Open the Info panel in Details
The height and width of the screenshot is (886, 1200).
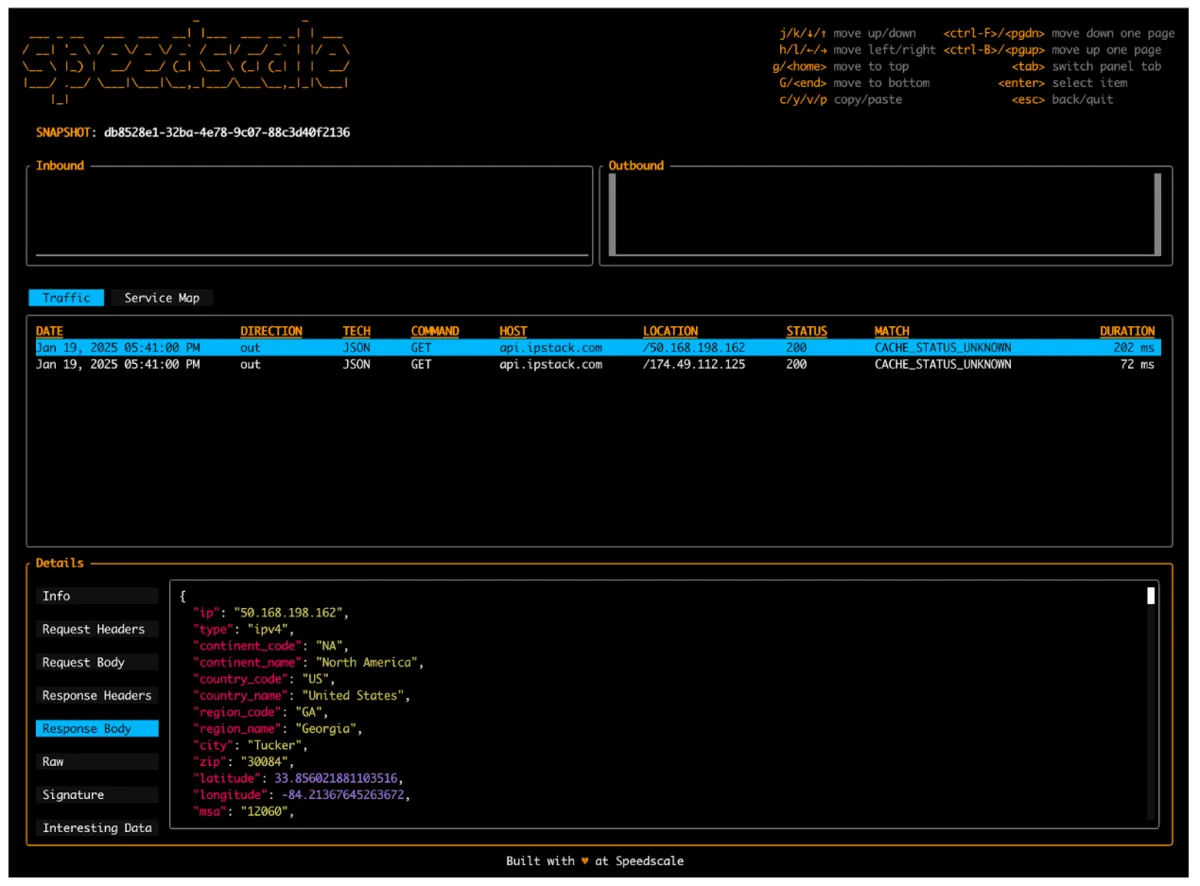pyautogui.click(x=96, y=595)
